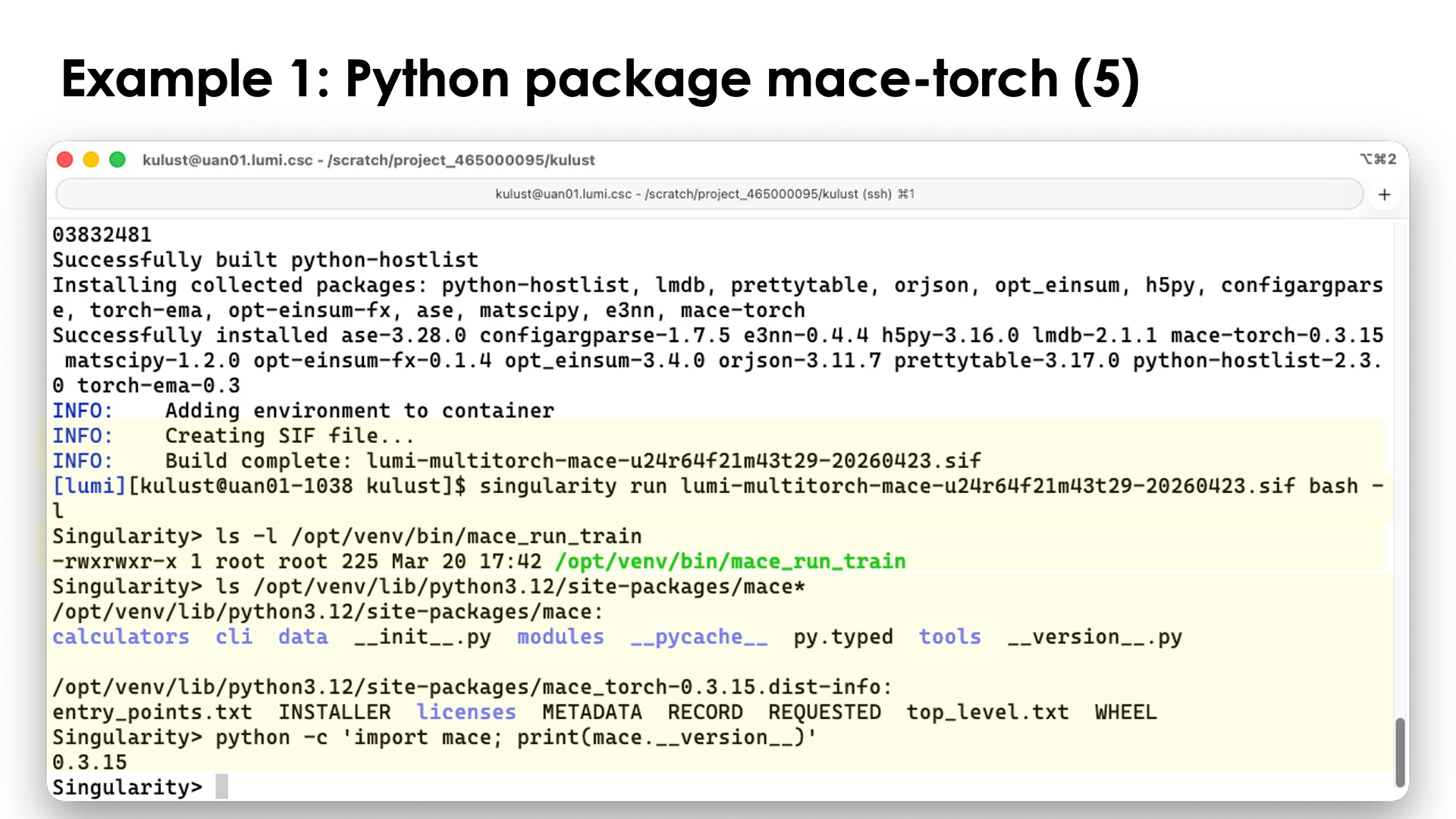
Task: Click the yellow minimize traffic light button
Action: pyautogui.click(x=92, y=159)
